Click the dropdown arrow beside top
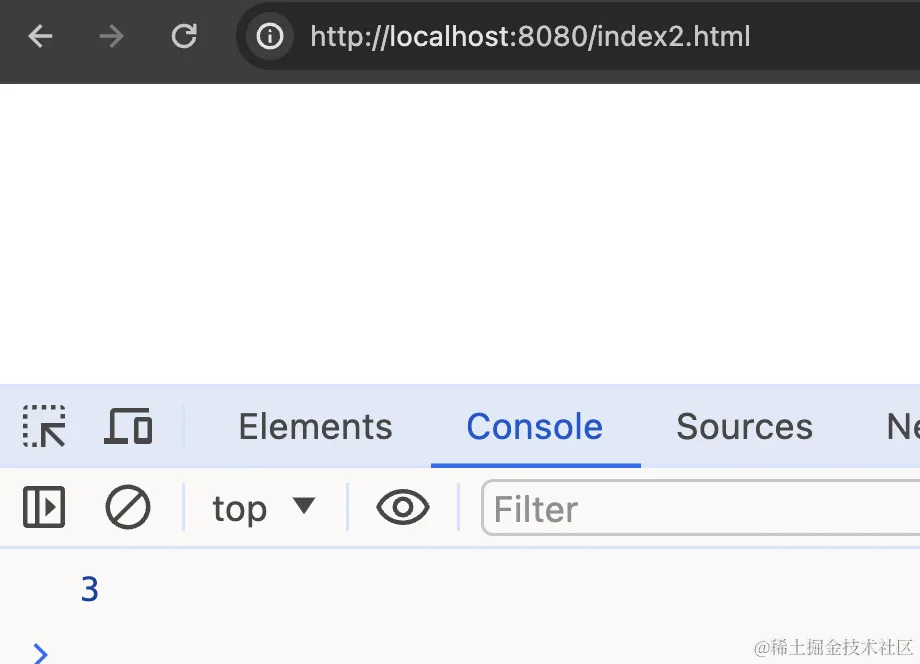The width and height of the screenshot is (920, 664). [x=304, y=506]
